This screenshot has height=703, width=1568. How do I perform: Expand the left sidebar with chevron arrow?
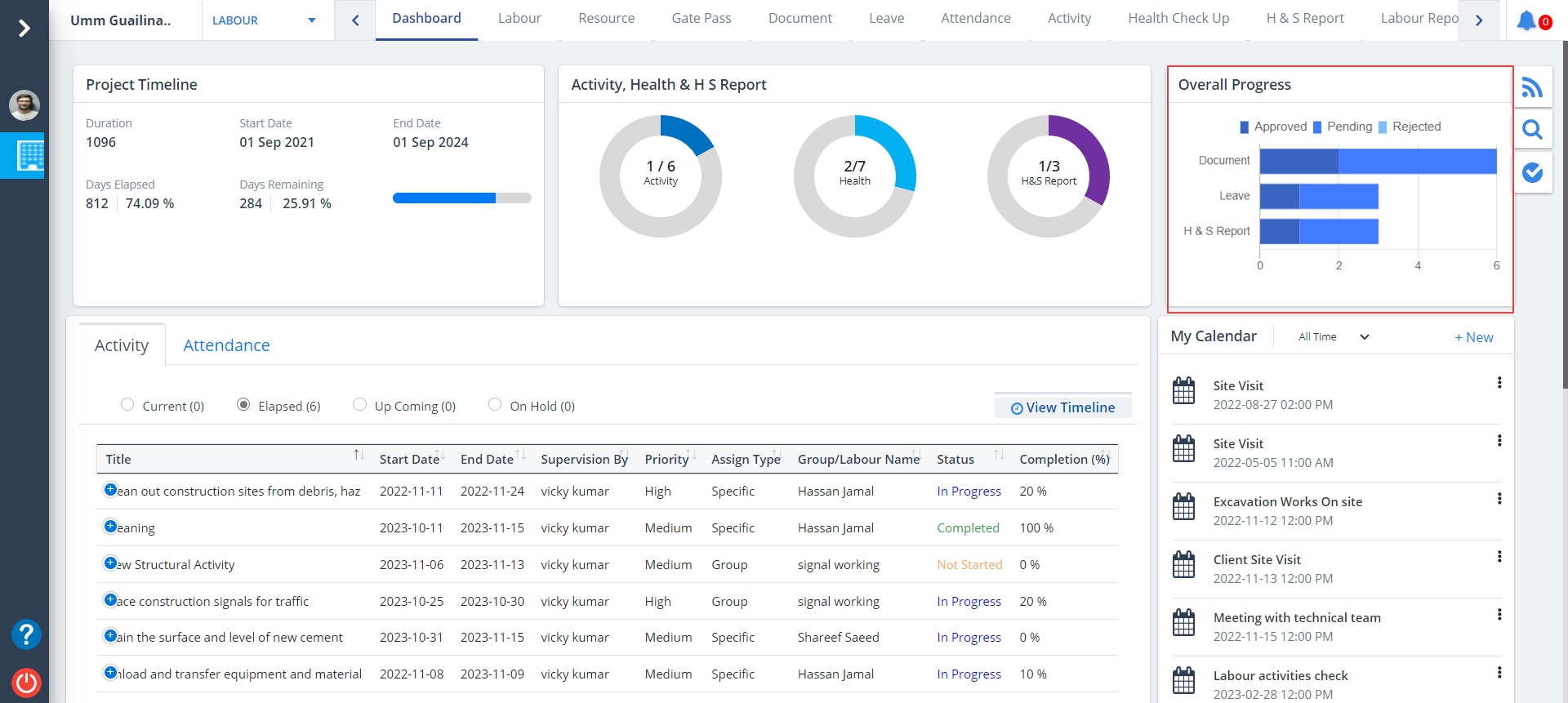[x=24, y=29]
